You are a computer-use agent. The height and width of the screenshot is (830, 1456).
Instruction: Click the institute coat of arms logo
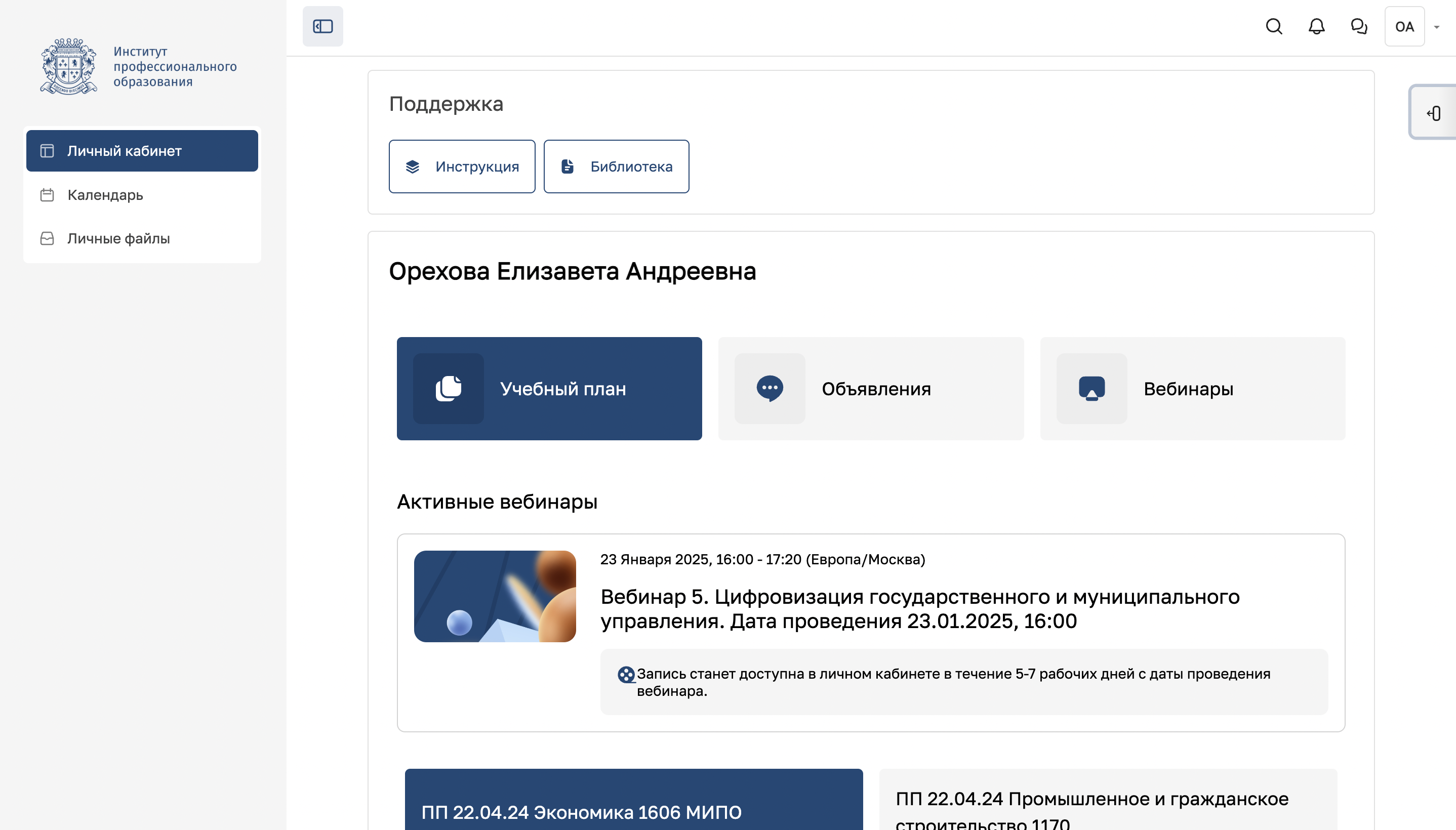[x=69, y=66]
